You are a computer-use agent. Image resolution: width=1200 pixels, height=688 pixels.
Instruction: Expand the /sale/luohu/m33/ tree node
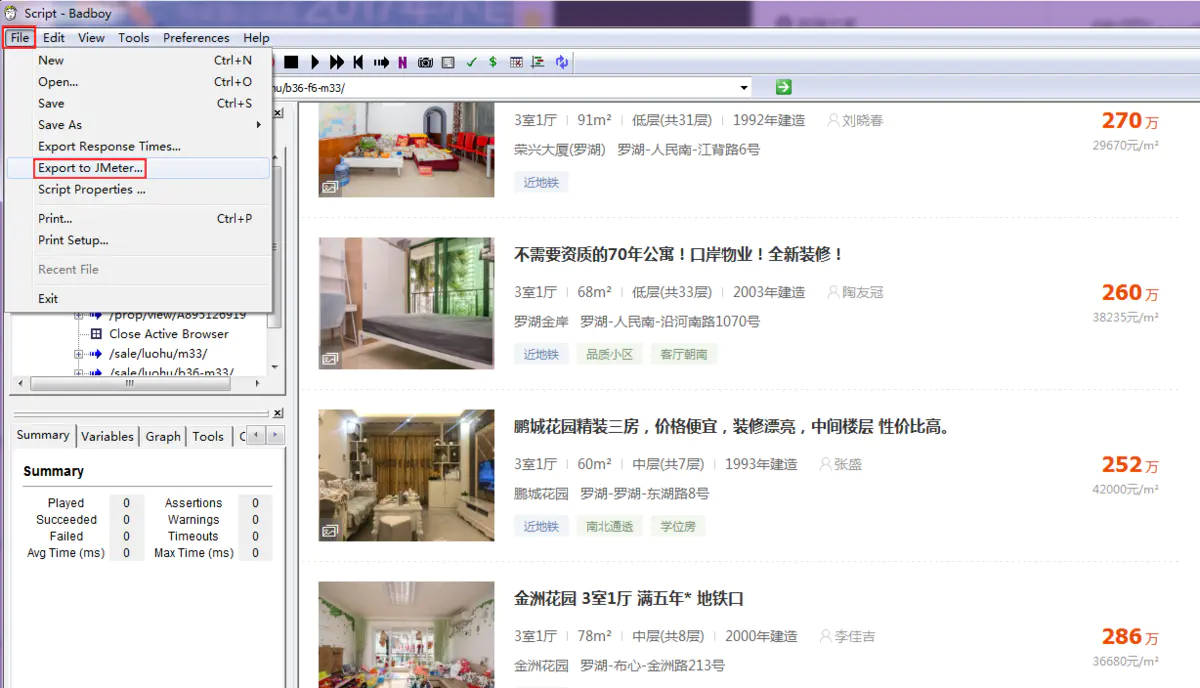click(78, 354)
